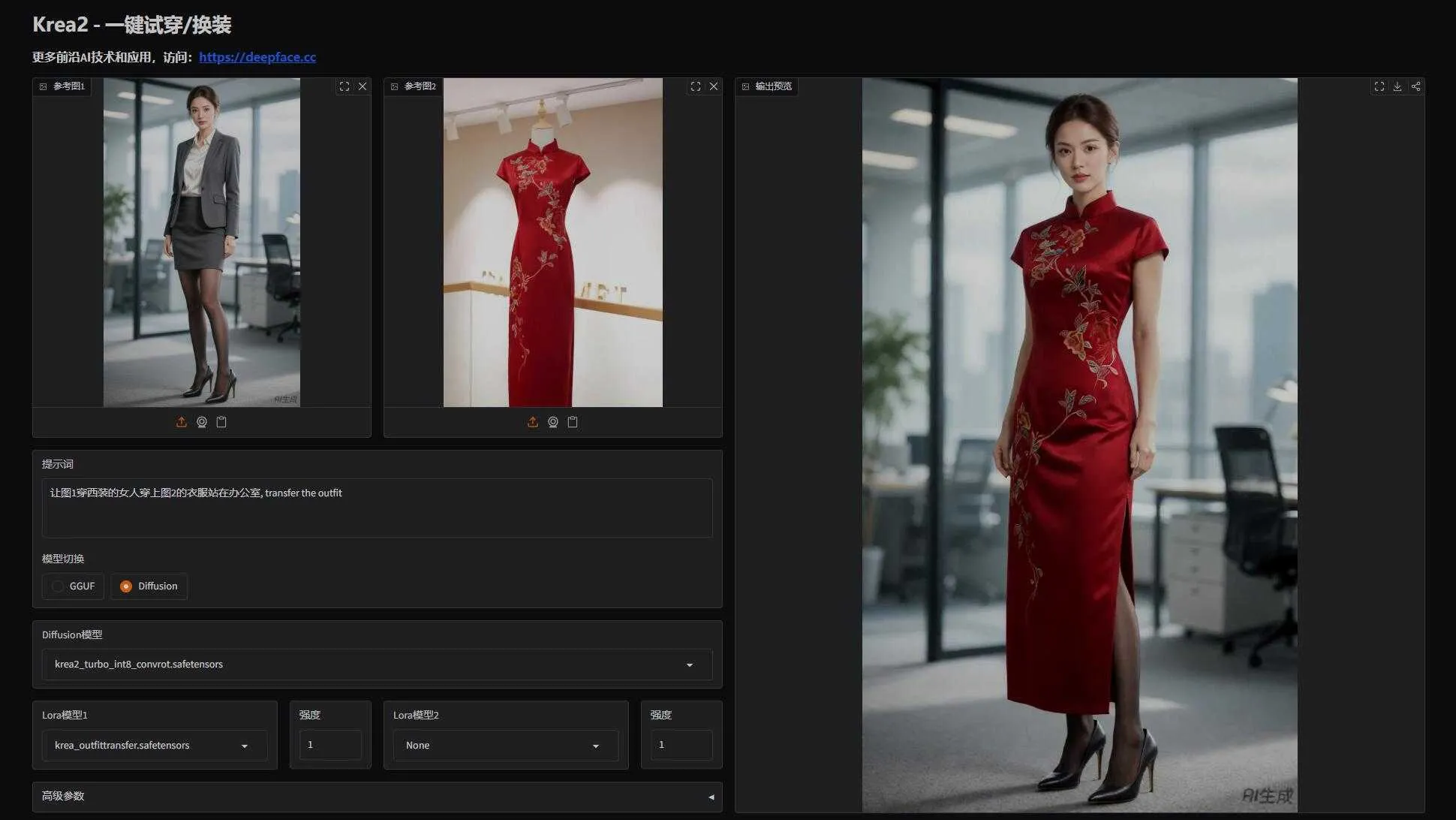Screen dimensions: 1456x820
Task: Remove the 参考图2 dress image
Action: point(714,86)
